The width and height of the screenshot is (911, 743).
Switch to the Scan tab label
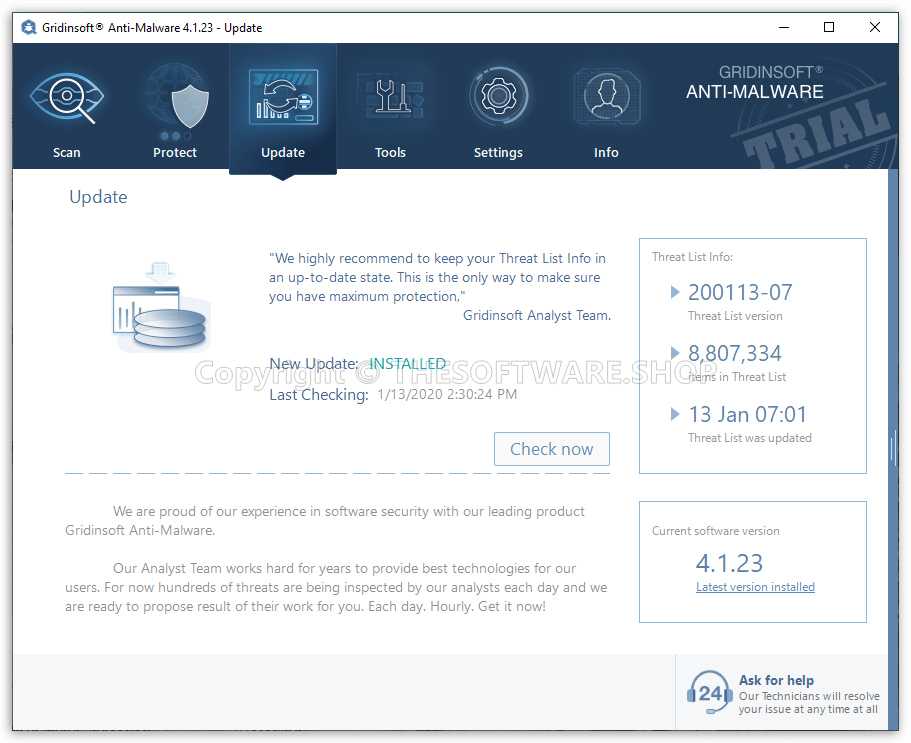[x=67, y=153]
